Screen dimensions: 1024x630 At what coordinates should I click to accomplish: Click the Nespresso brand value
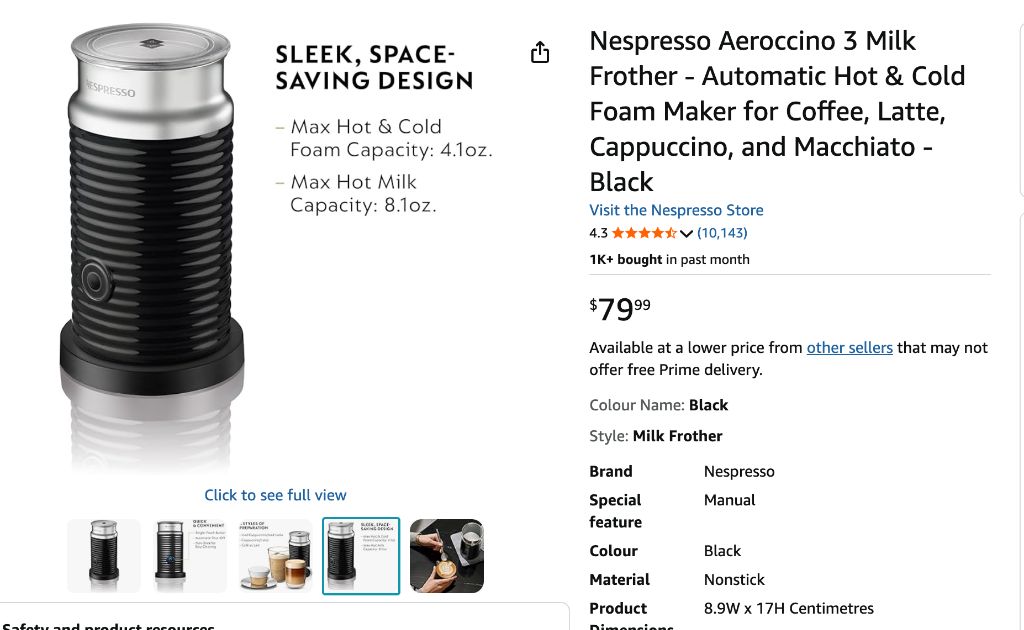pos(739,471)
